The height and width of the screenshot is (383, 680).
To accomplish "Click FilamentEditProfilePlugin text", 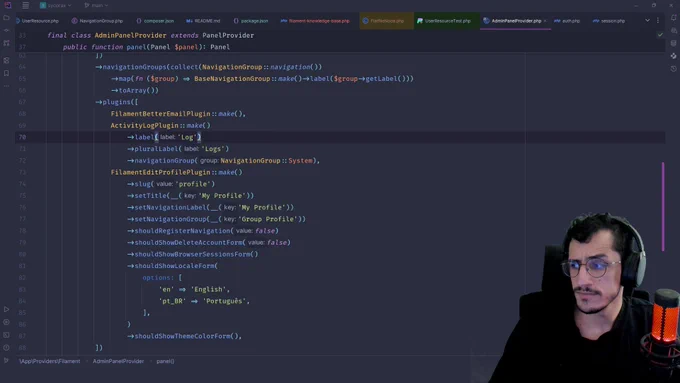I will click(x=160, y=172).
